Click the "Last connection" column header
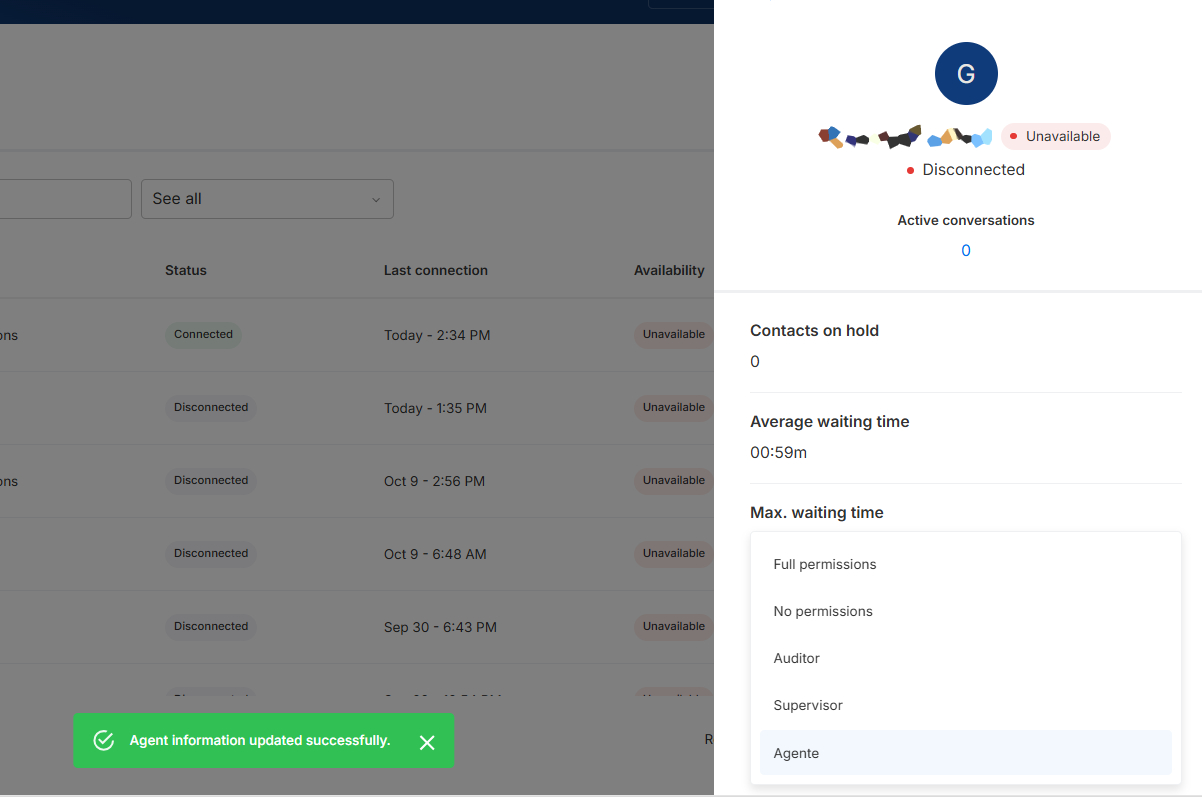 pyautogui.click(x=436, y=270)
